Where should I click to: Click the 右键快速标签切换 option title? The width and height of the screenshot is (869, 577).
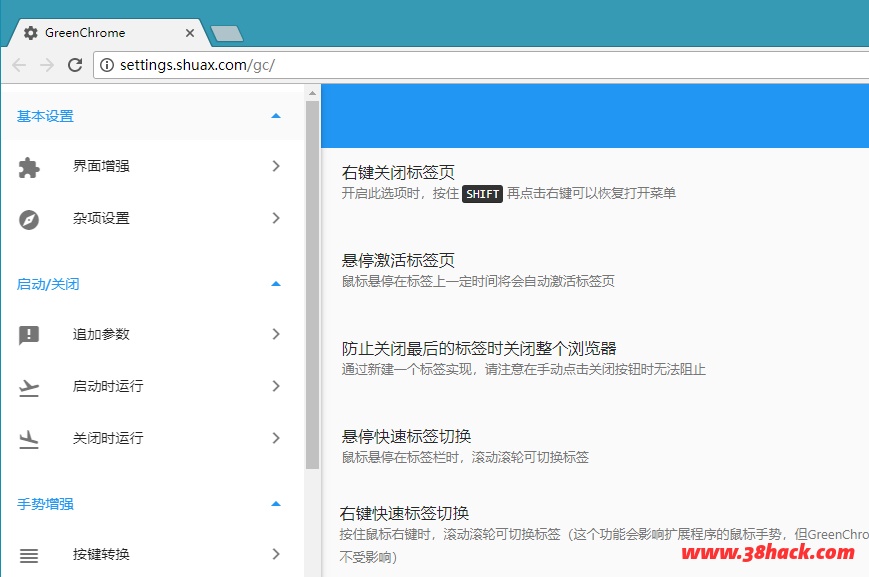[x=405, y=513]
